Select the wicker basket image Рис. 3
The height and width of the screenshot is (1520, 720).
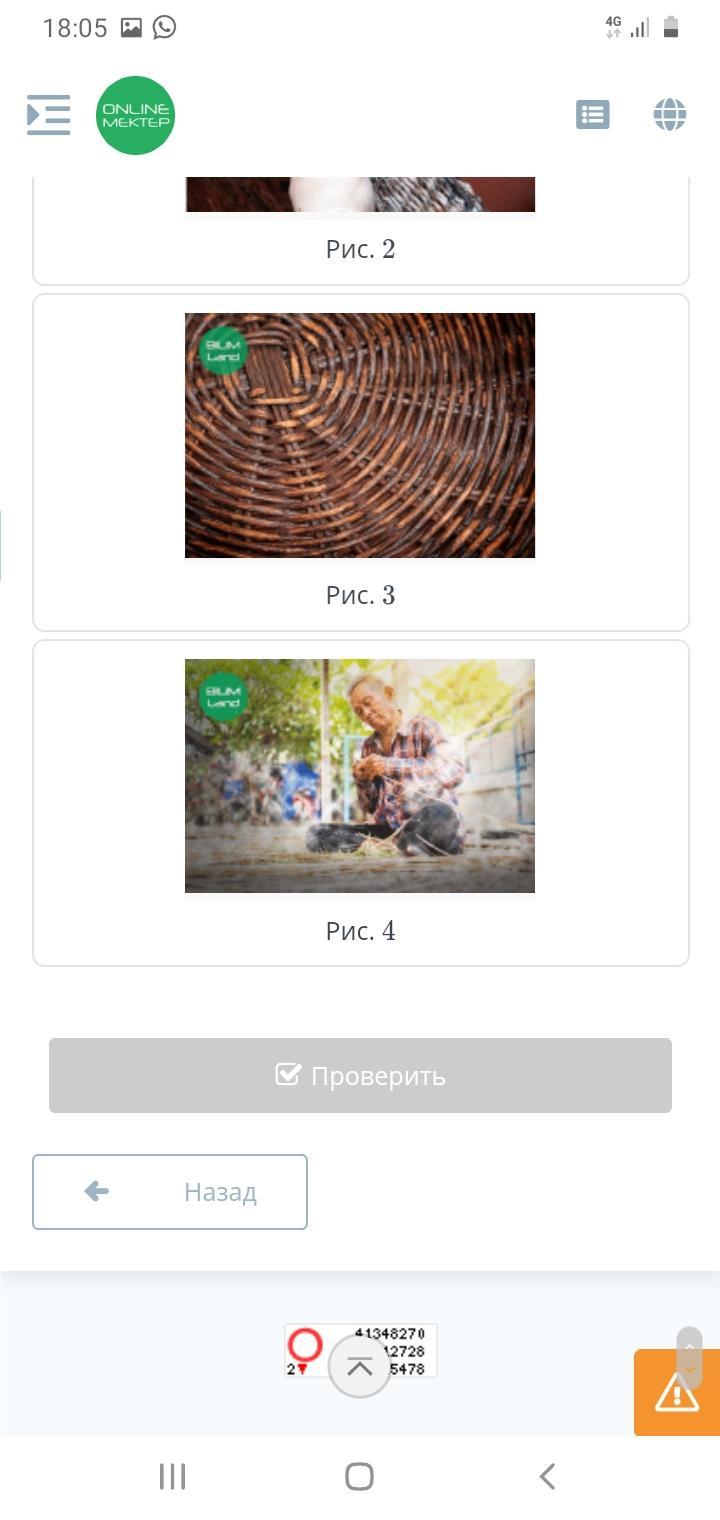point(360,435)
